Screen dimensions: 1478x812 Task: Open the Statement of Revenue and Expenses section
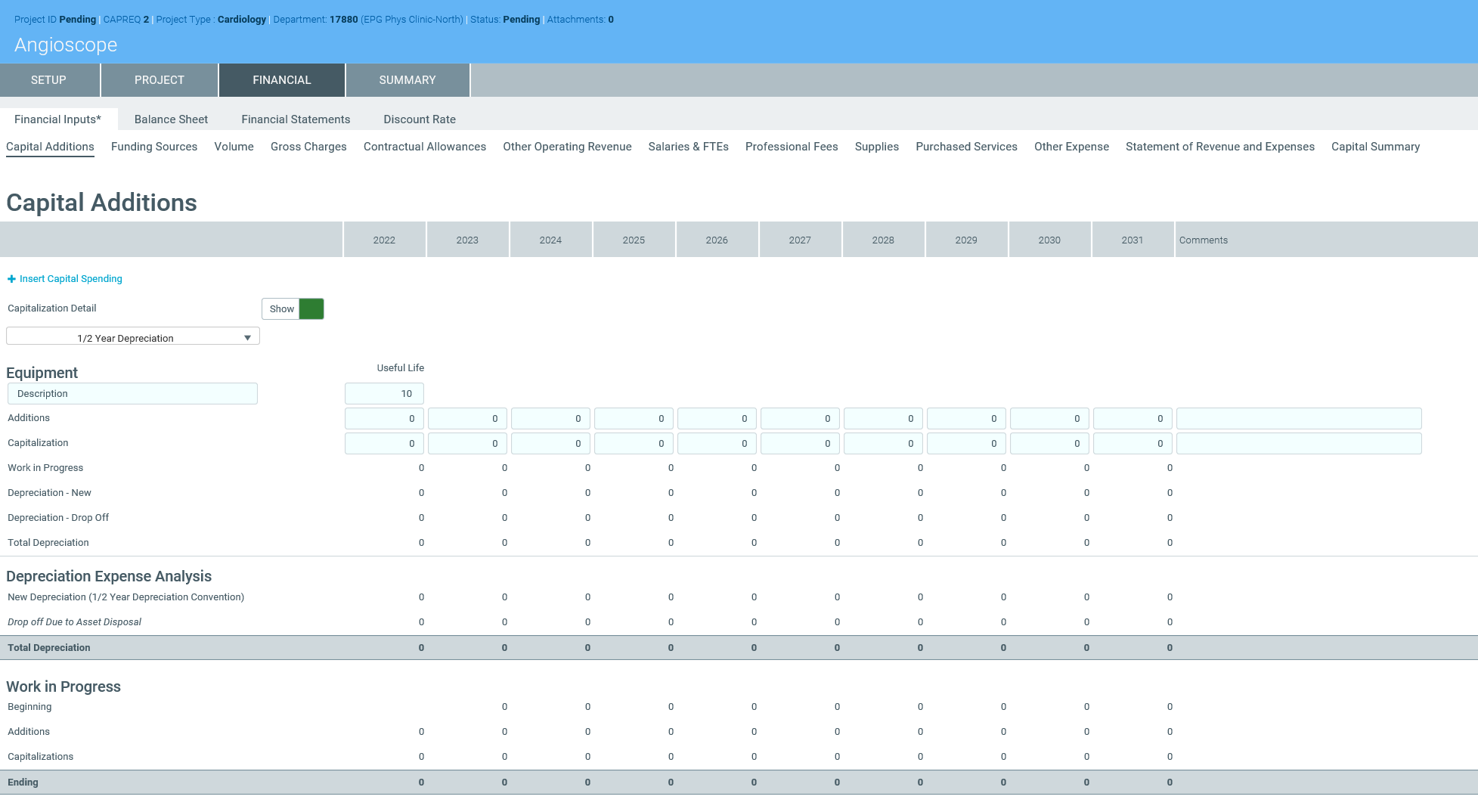[1219, 147]
